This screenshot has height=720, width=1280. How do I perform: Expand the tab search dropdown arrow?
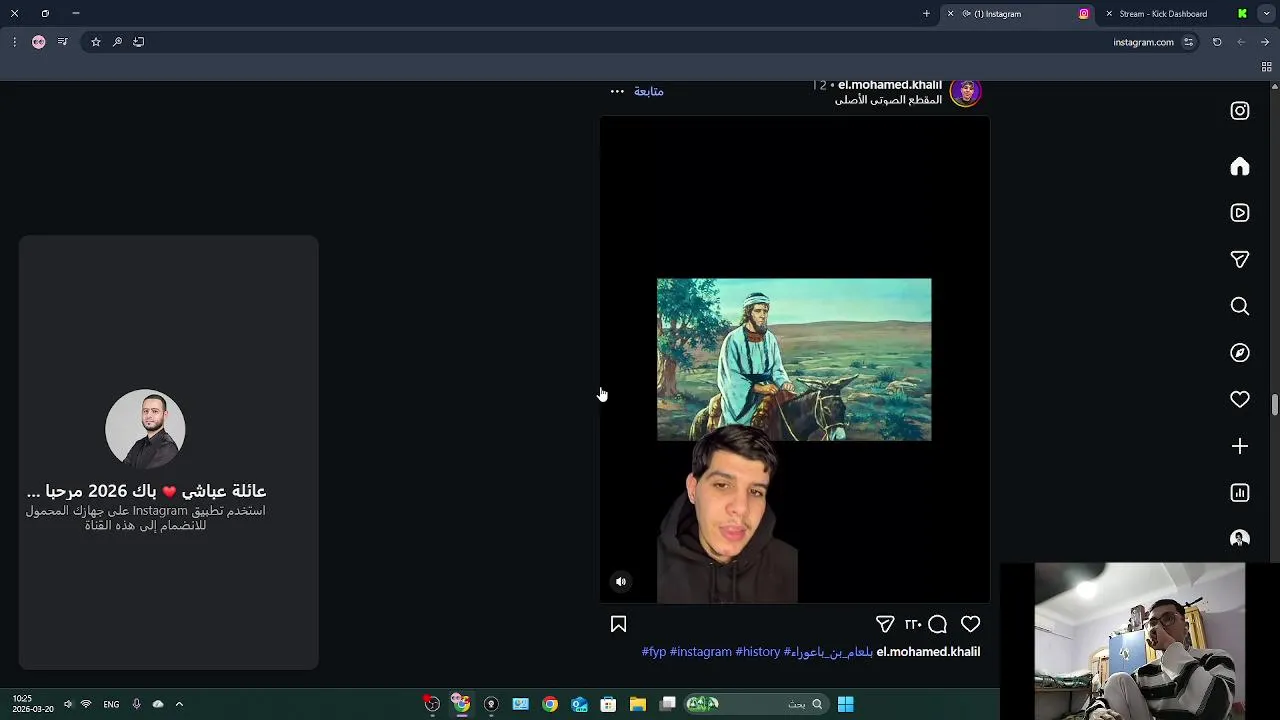1265,14
